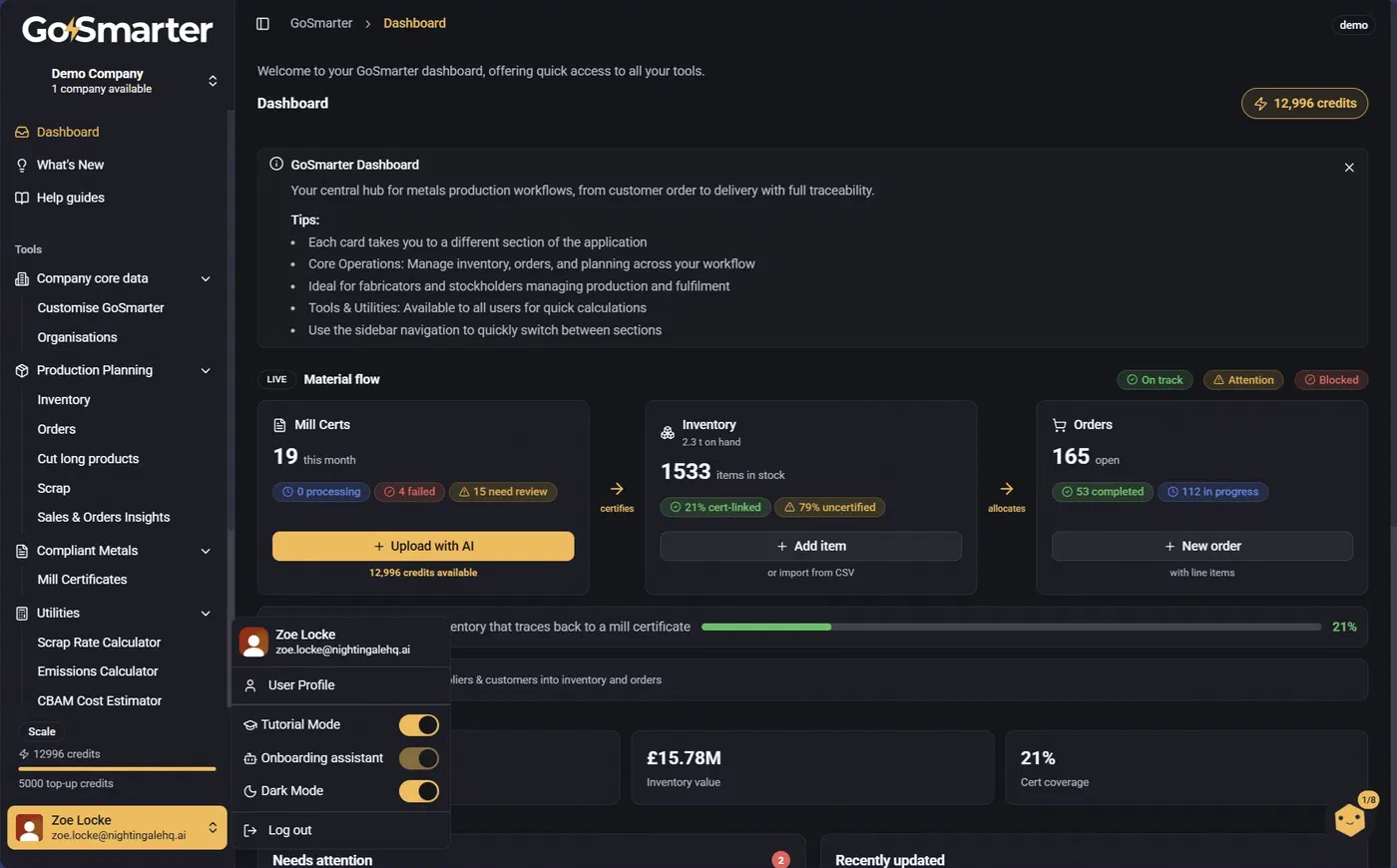Open Cut long products page
The width and height of the screenshot is (1397, 868).
click(88, 459)
